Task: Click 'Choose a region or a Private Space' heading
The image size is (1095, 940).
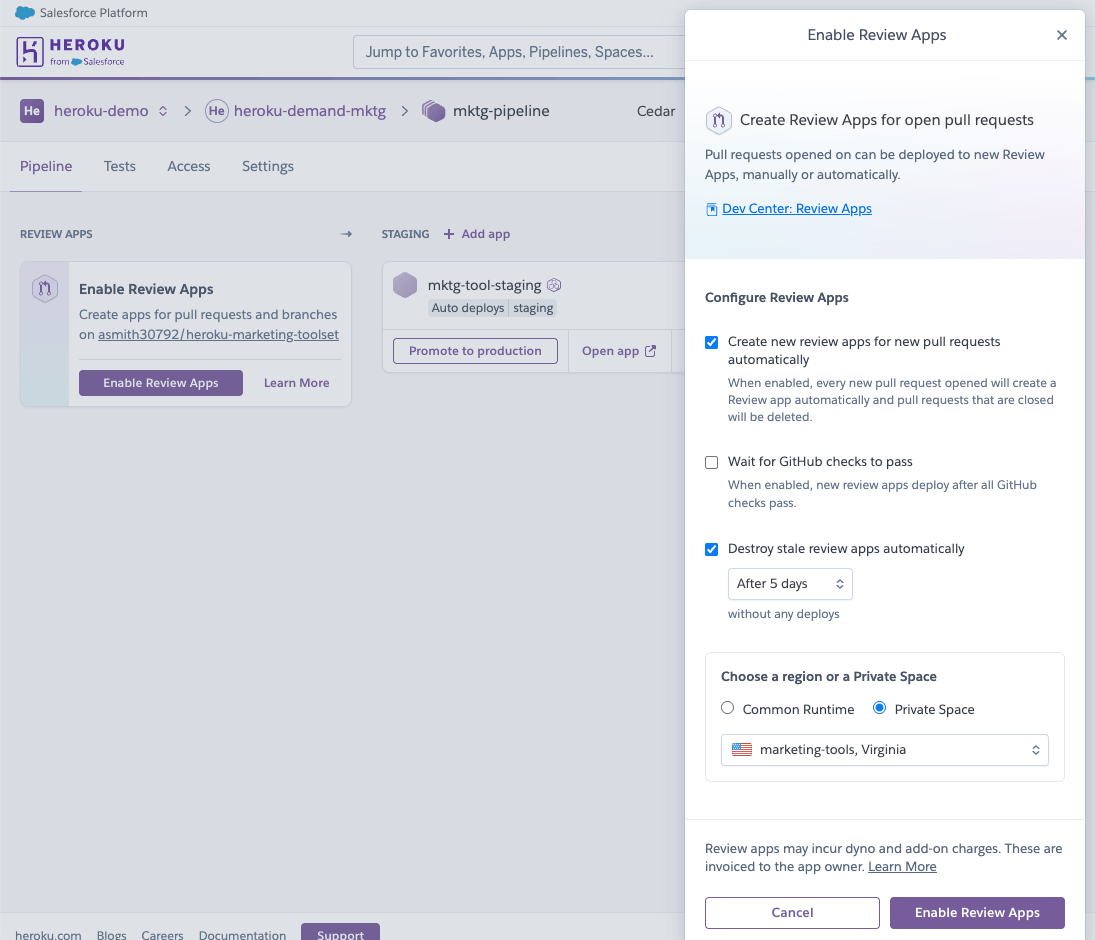Action: [x=828, y=677]
